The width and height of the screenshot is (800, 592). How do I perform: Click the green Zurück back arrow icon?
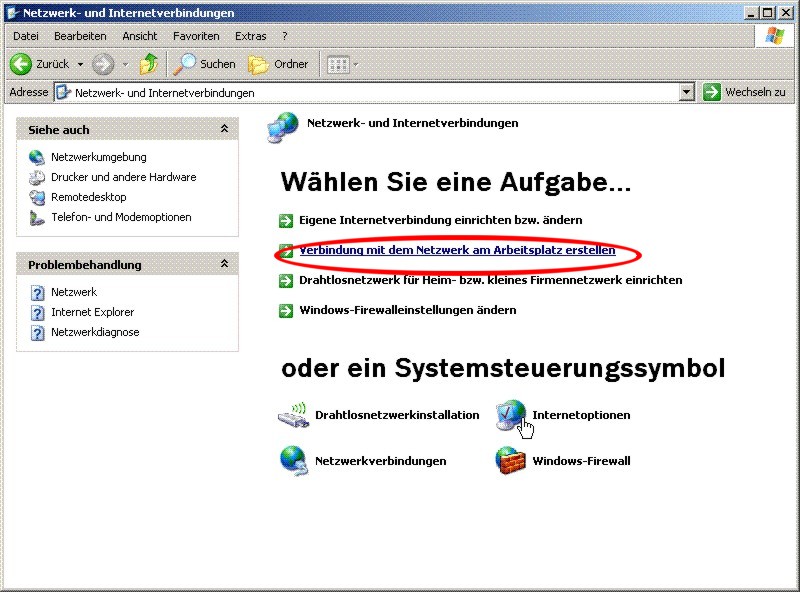21,64
